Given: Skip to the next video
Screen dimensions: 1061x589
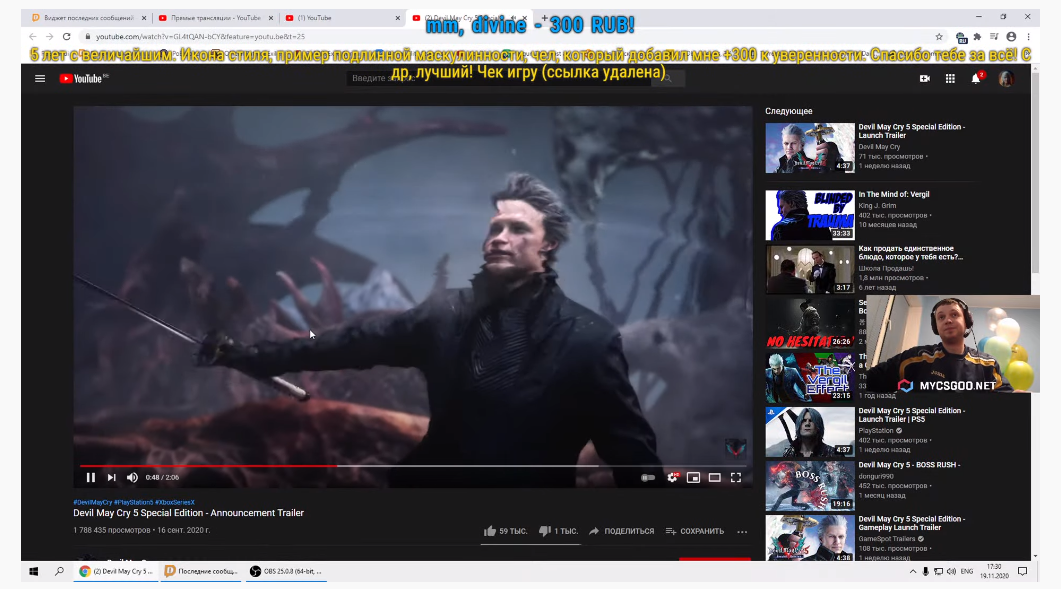Looking at the screenshot, I should click(111, 478).
